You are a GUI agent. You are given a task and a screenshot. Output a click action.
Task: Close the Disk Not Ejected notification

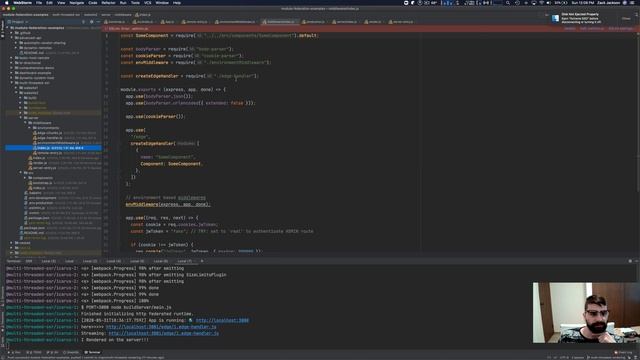click(x=626, y=18)
